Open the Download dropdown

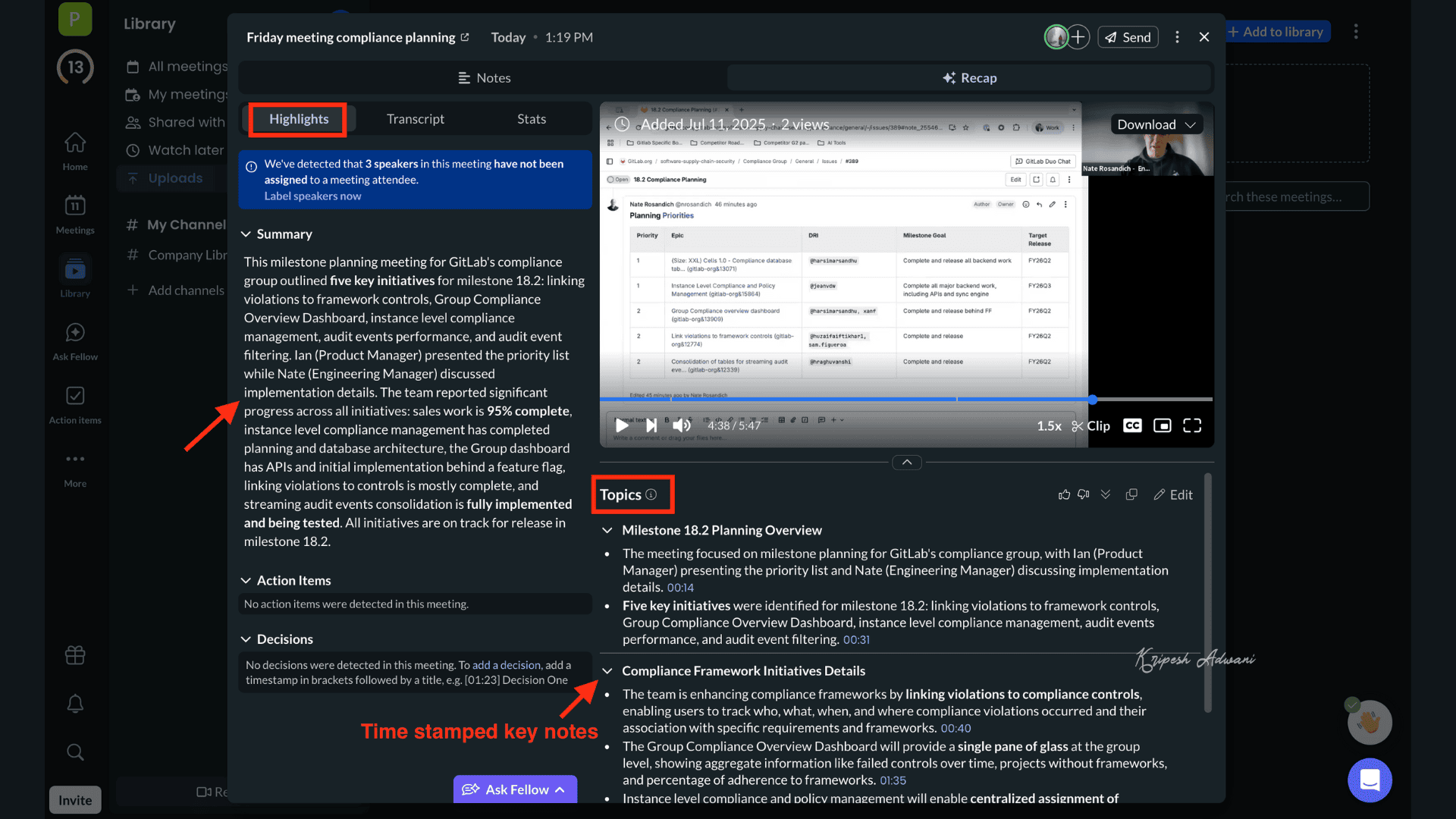point(1156,124)
